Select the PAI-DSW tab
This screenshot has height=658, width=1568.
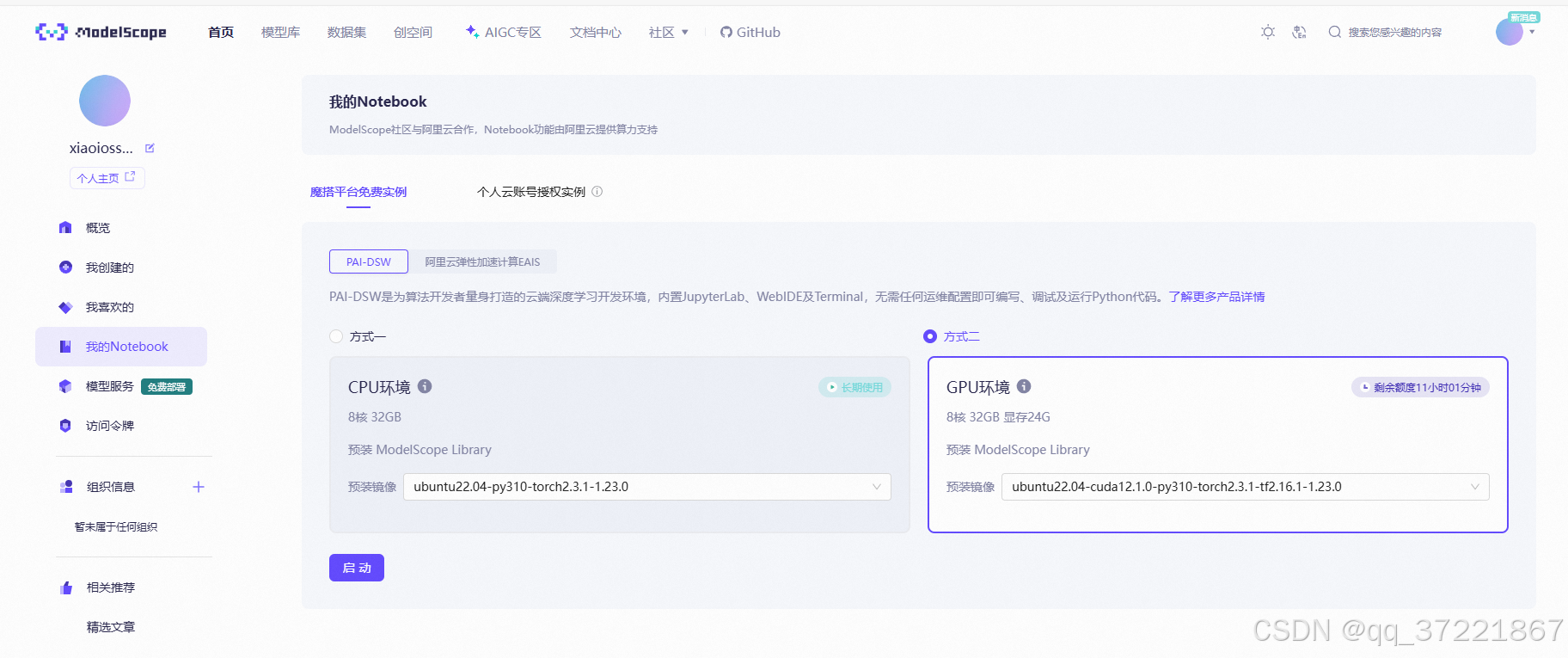369,261
